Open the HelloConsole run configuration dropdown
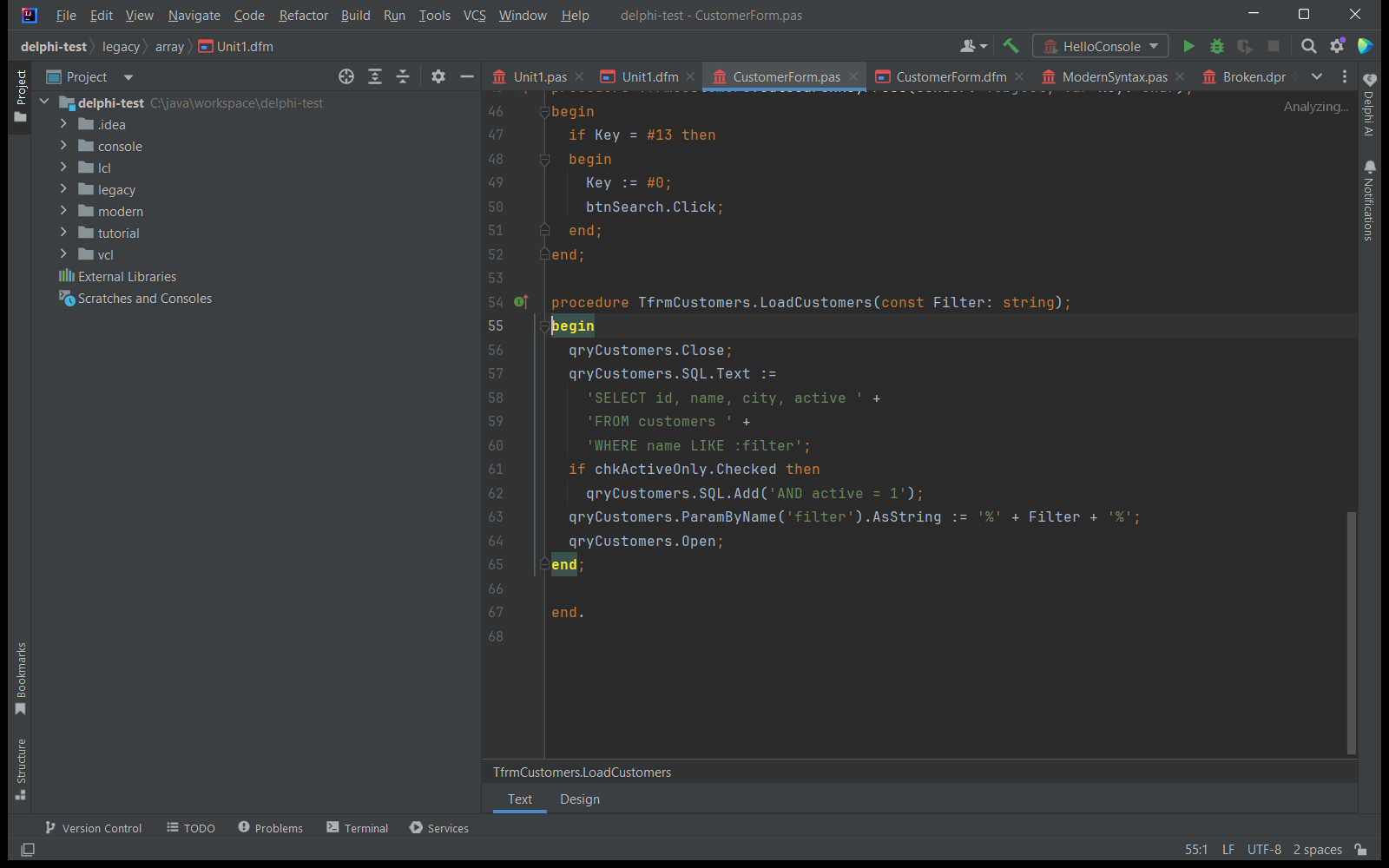Viewport: 1389px width, 868px height. click(x=1100, y=46)
